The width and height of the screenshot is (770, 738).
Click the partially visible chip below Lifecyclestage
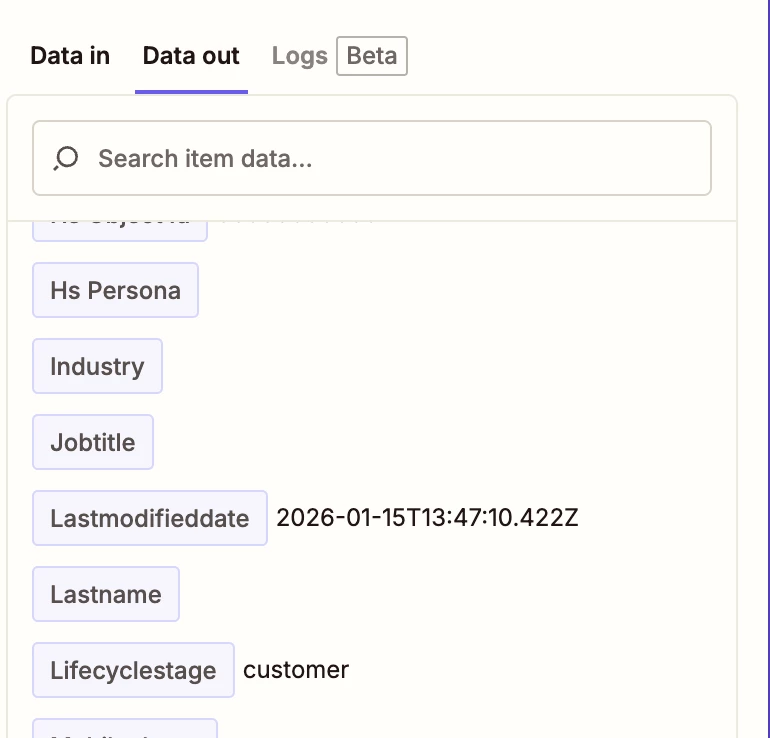(x=124, y=729)
